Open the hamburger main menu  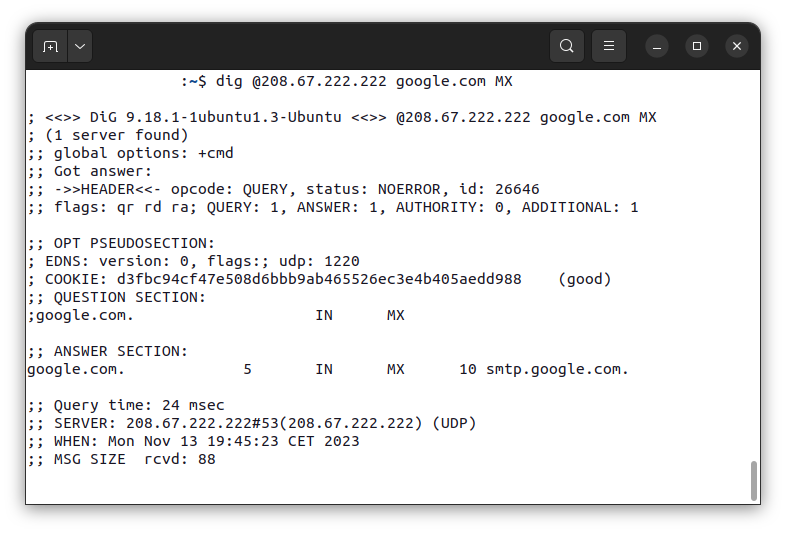[x=609, y=46]
